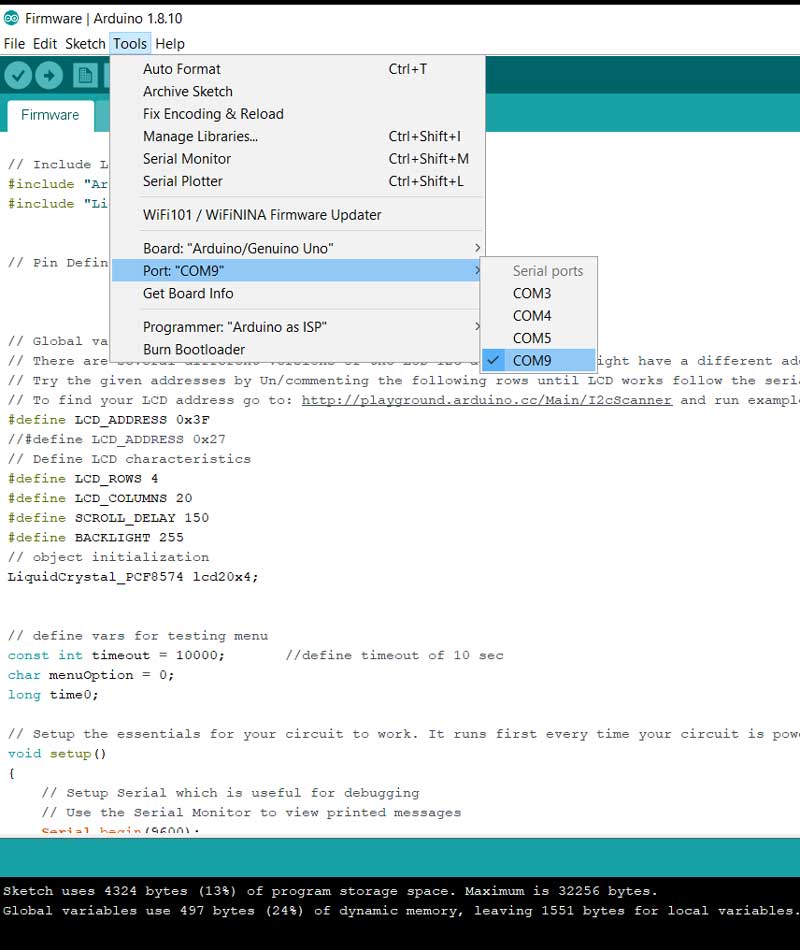Click the 'void setup()' line
The height and width of the screenshot is (950, 800).
pos(57,754)
